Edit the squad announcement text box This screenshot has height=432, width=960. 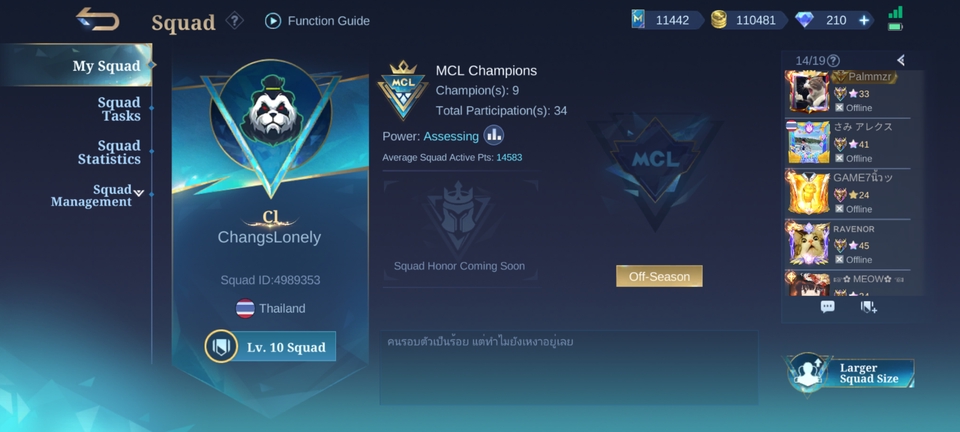pyautogui.click(x=569, y=368)
